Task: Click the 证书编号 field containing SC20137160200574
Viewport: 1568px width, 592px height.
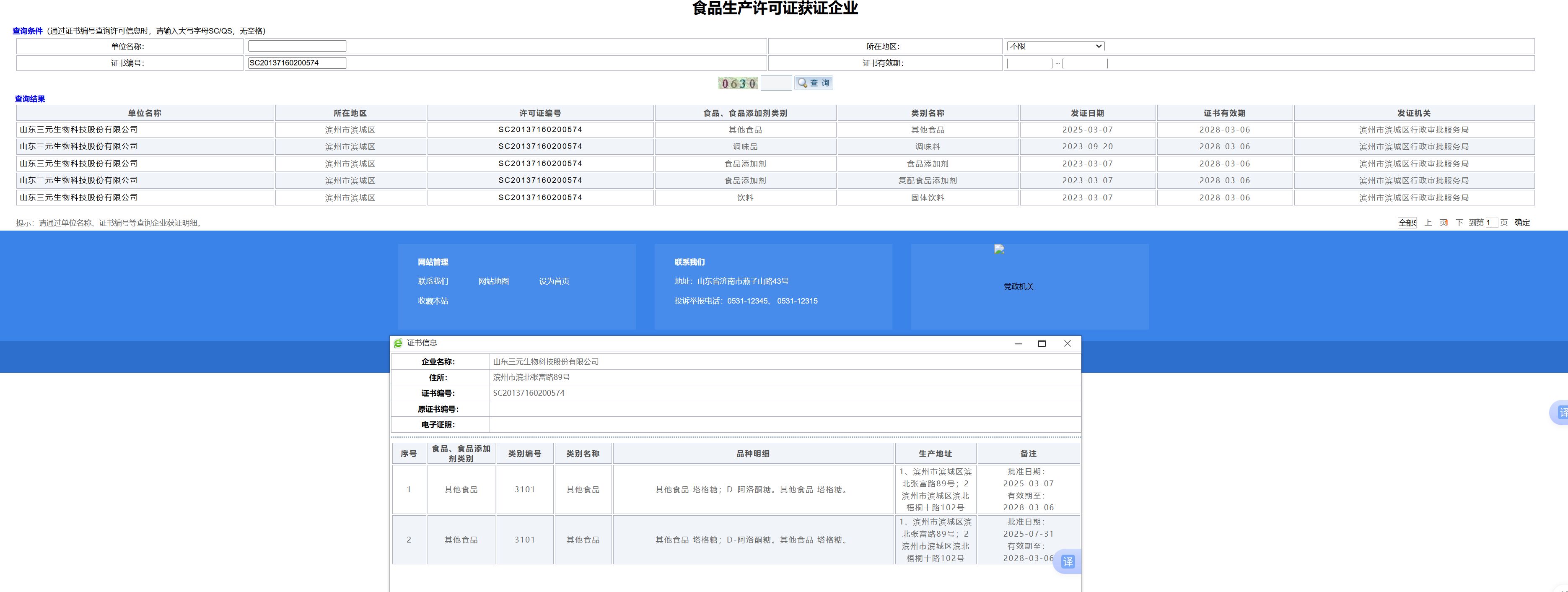Action: coord(297,63)
